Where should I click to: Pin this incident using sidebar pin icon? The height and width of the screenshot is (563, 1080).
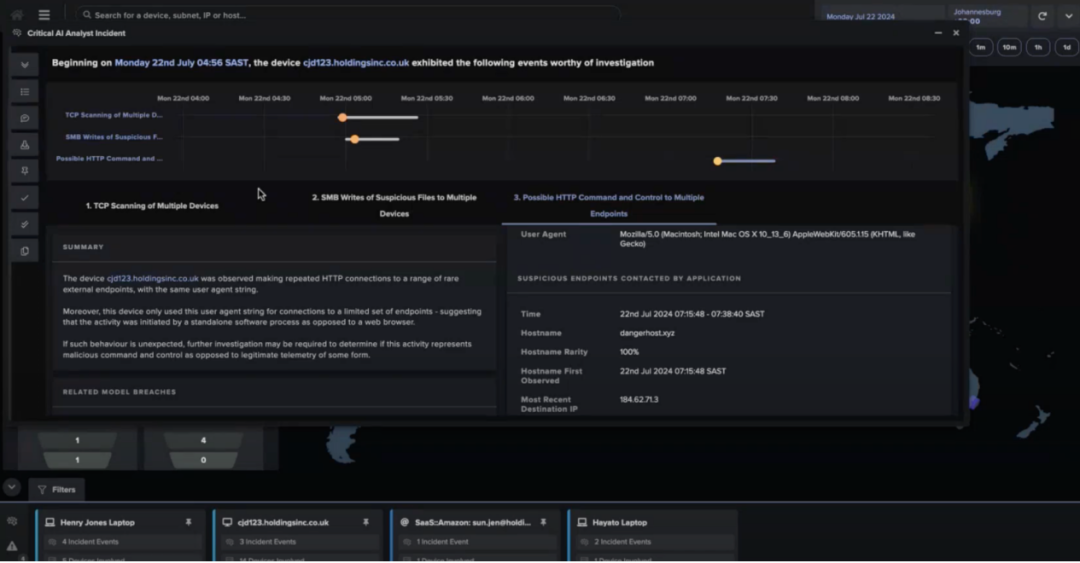click(x=25, y=171)
